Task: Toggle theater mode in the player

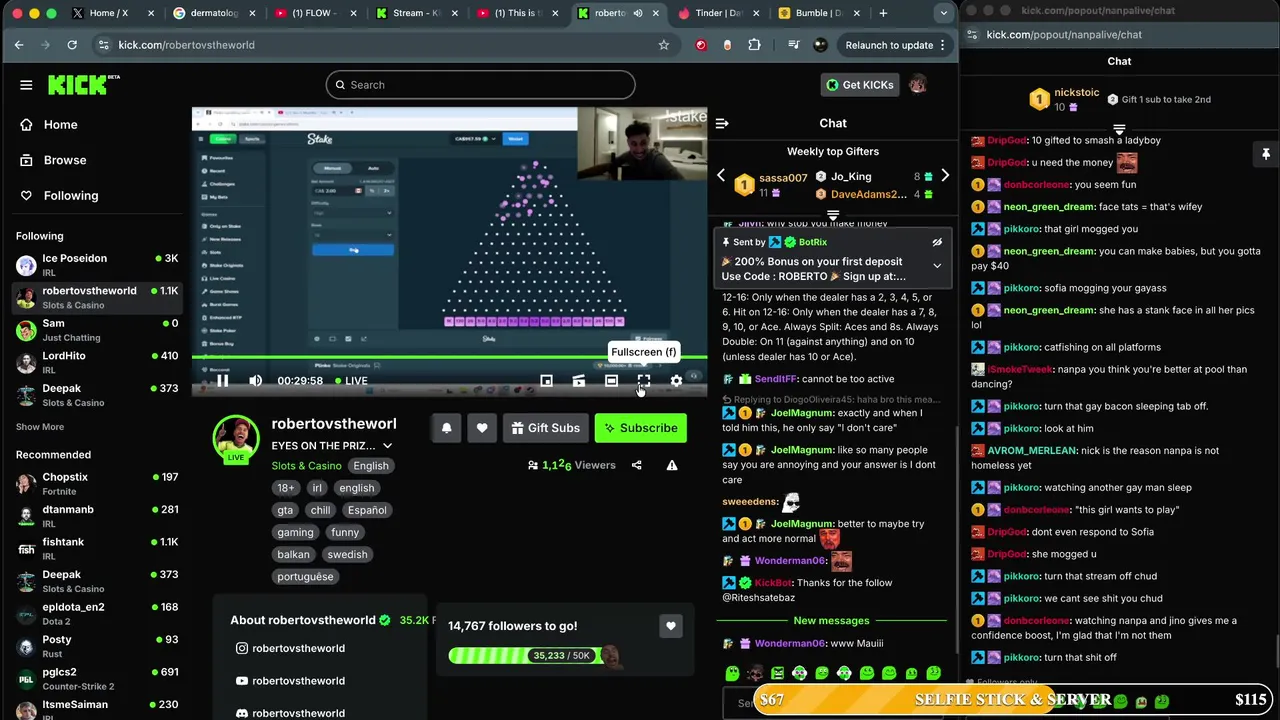Action: pos(611,381)
